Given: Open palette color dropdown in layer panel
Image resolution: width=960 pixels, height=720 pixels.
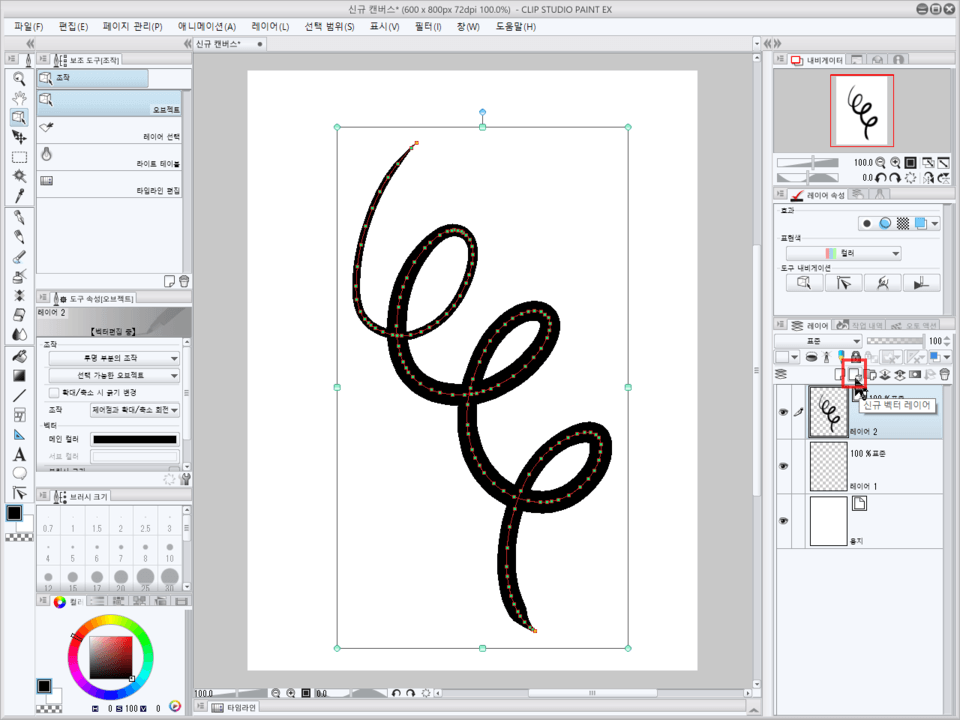Looking at the screenshot, I should coord(787,357).
